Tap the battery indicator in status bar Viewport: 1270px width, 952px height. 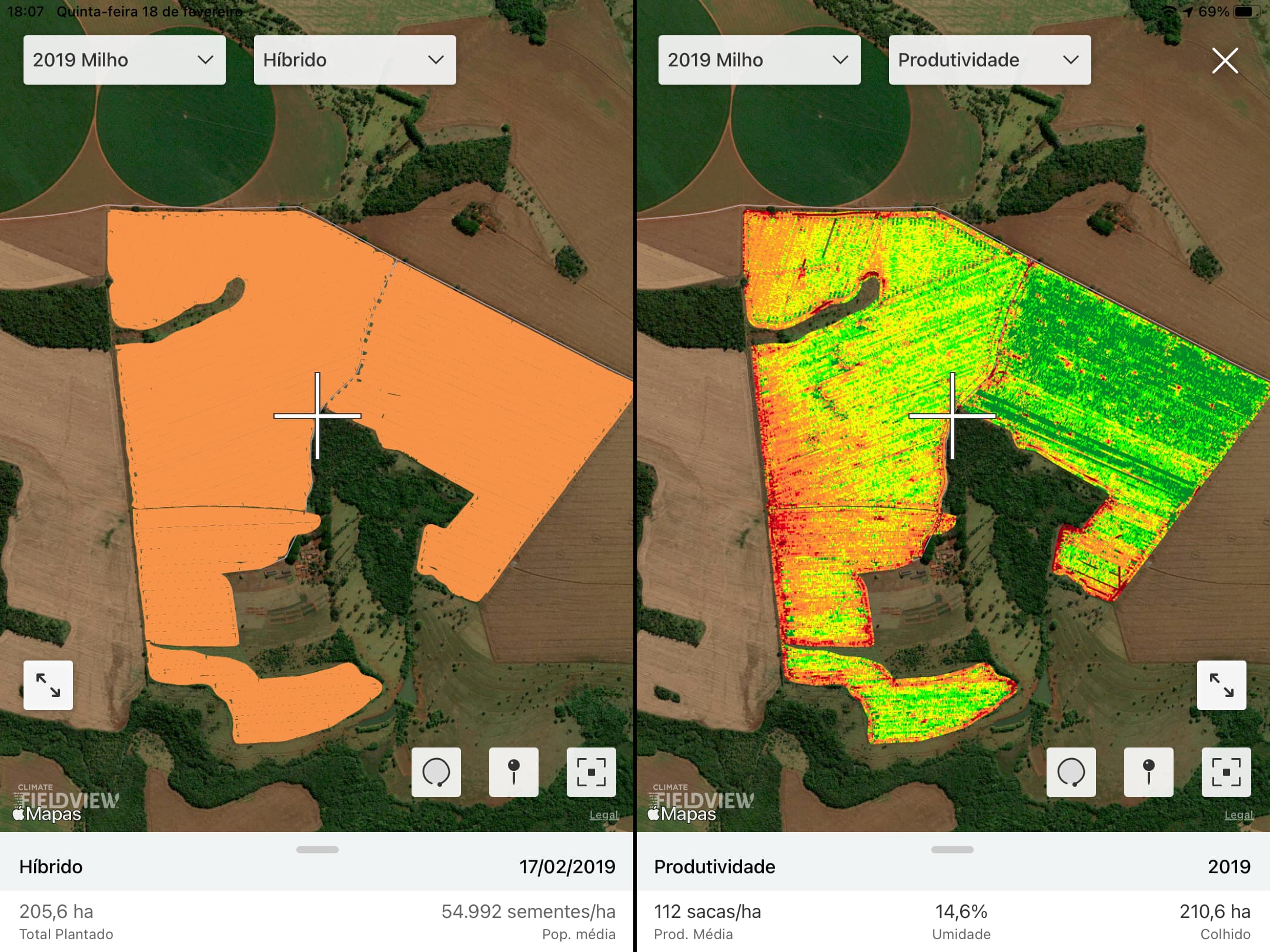[1245, 12]
